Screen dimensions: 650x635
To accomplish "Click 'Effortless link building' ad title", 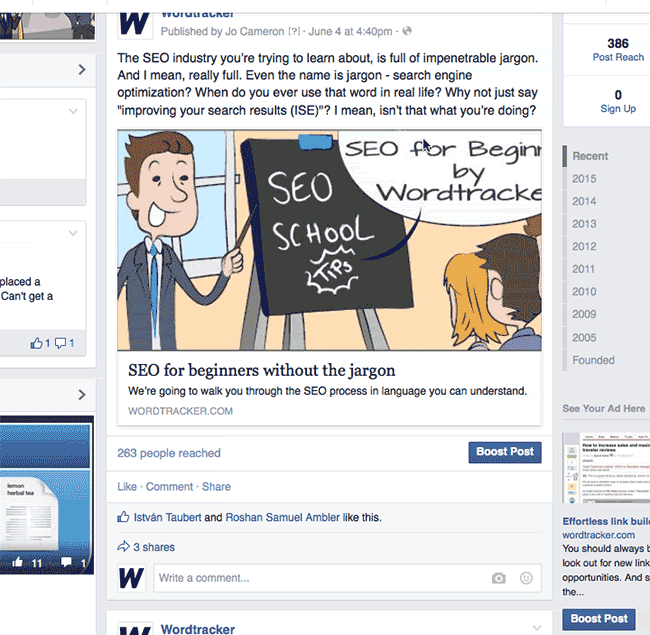I will pyautogui.click(x=606, y=521).
